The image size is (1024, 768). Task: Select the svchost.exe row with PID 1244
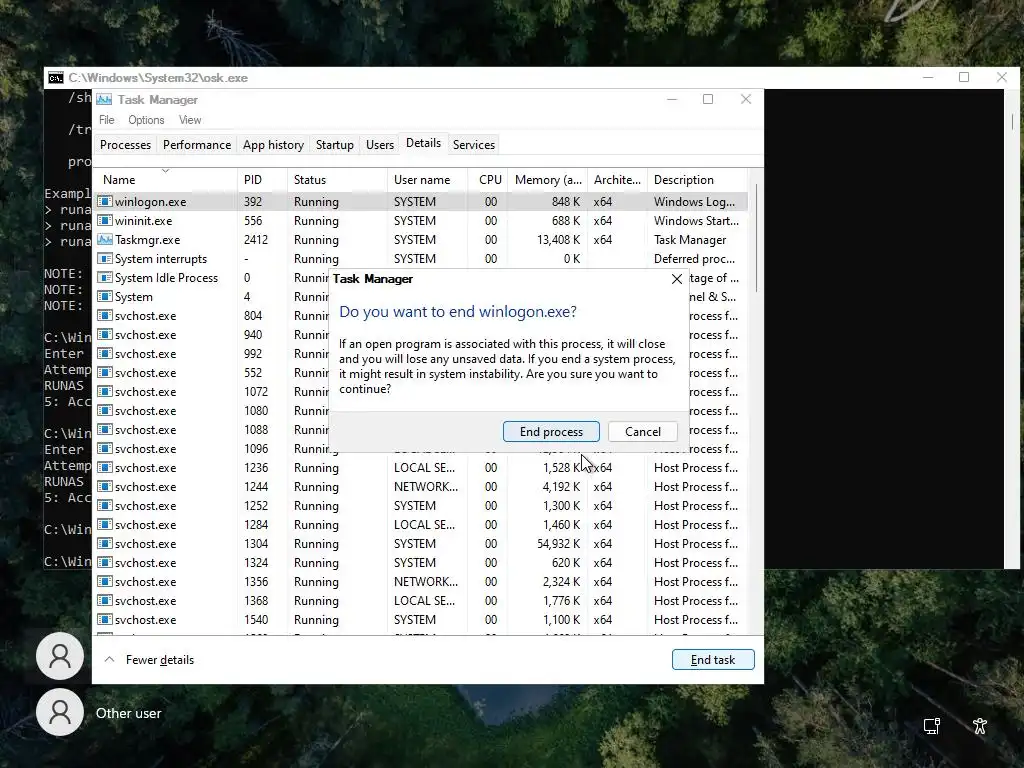click(x=420, y=487)
